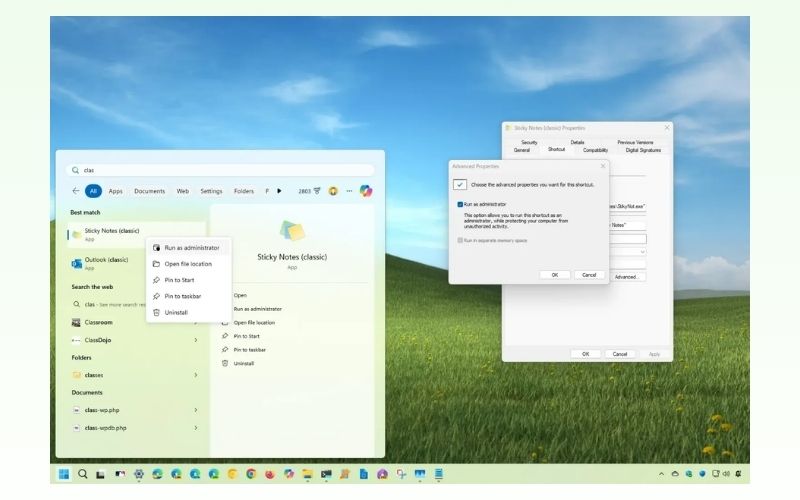The width and height of the screenshot is (800, 500).
Task: Choose Open file location in context menu
Action: coord(189,264)
